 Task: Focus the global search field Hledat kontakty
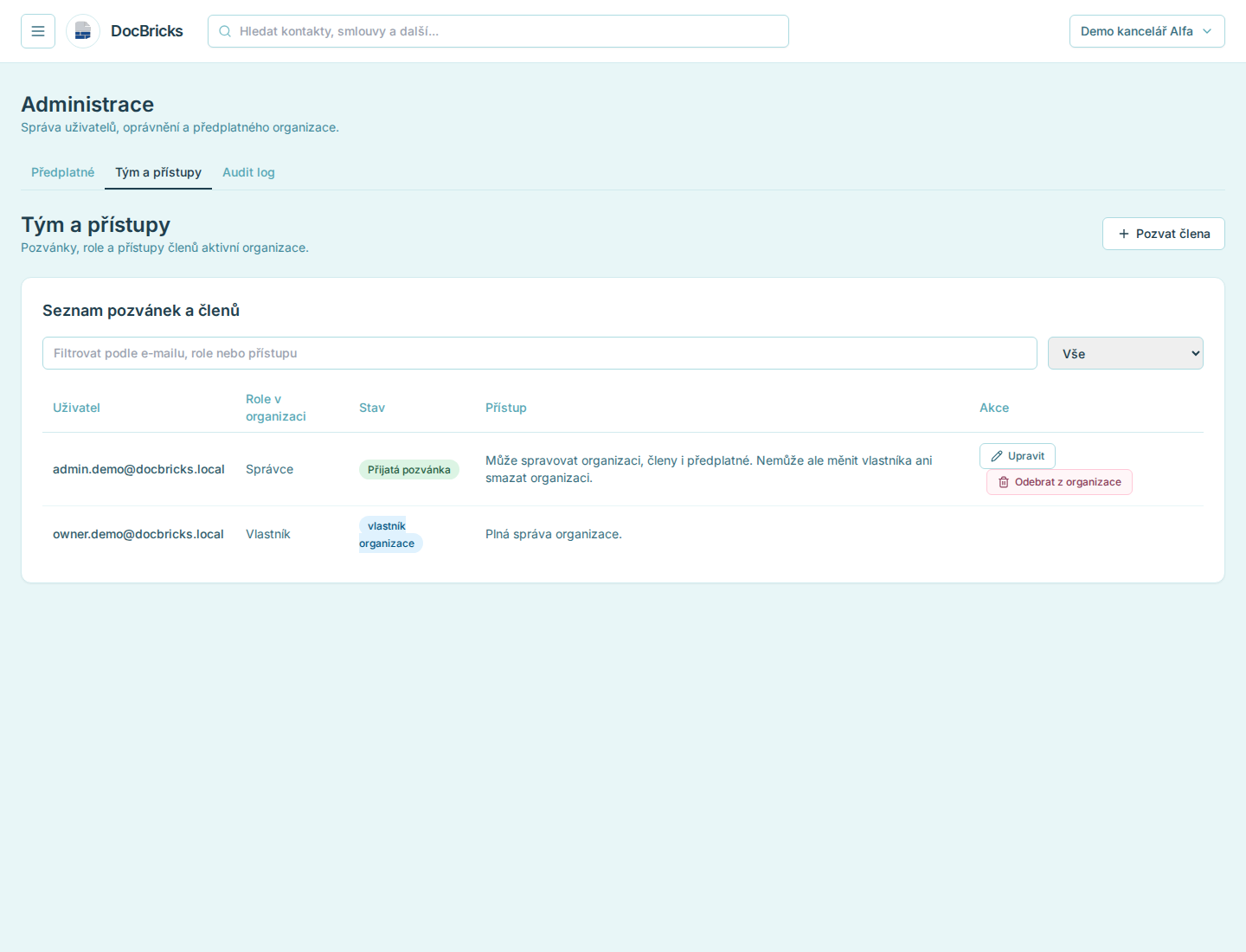498,31
